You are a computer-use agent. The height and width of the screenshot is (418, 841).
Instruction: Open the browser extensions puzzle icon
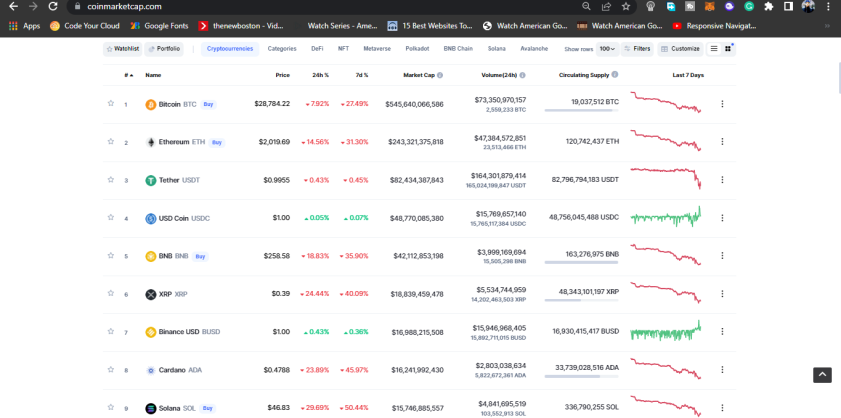click(769, 6)
